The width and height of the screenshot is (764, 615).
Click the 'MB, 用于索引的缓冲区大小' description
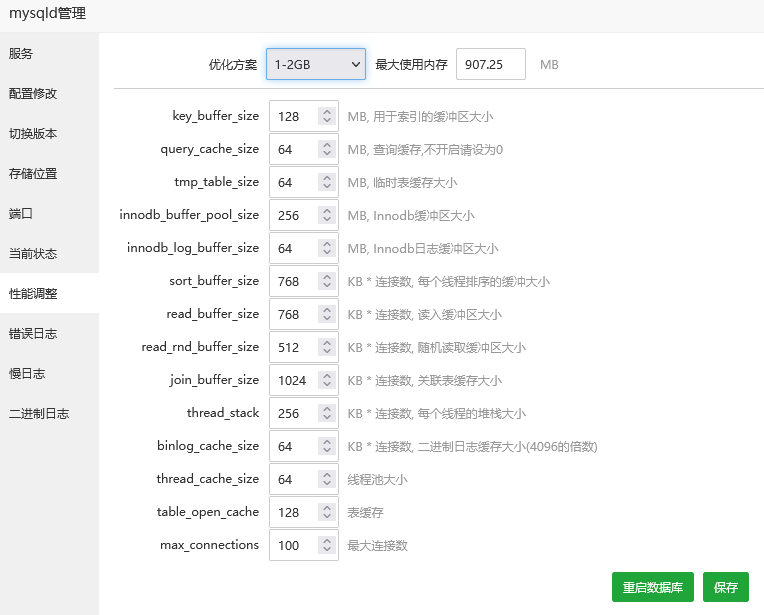coord(420,116)
